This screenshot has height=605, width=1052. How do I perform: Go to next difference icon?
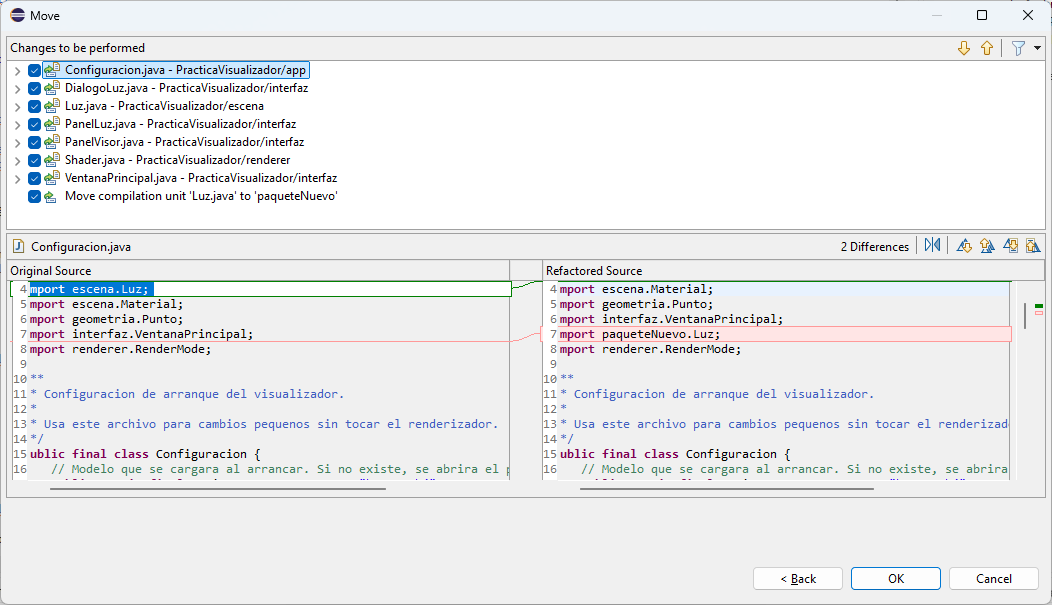tap(964, 245)
